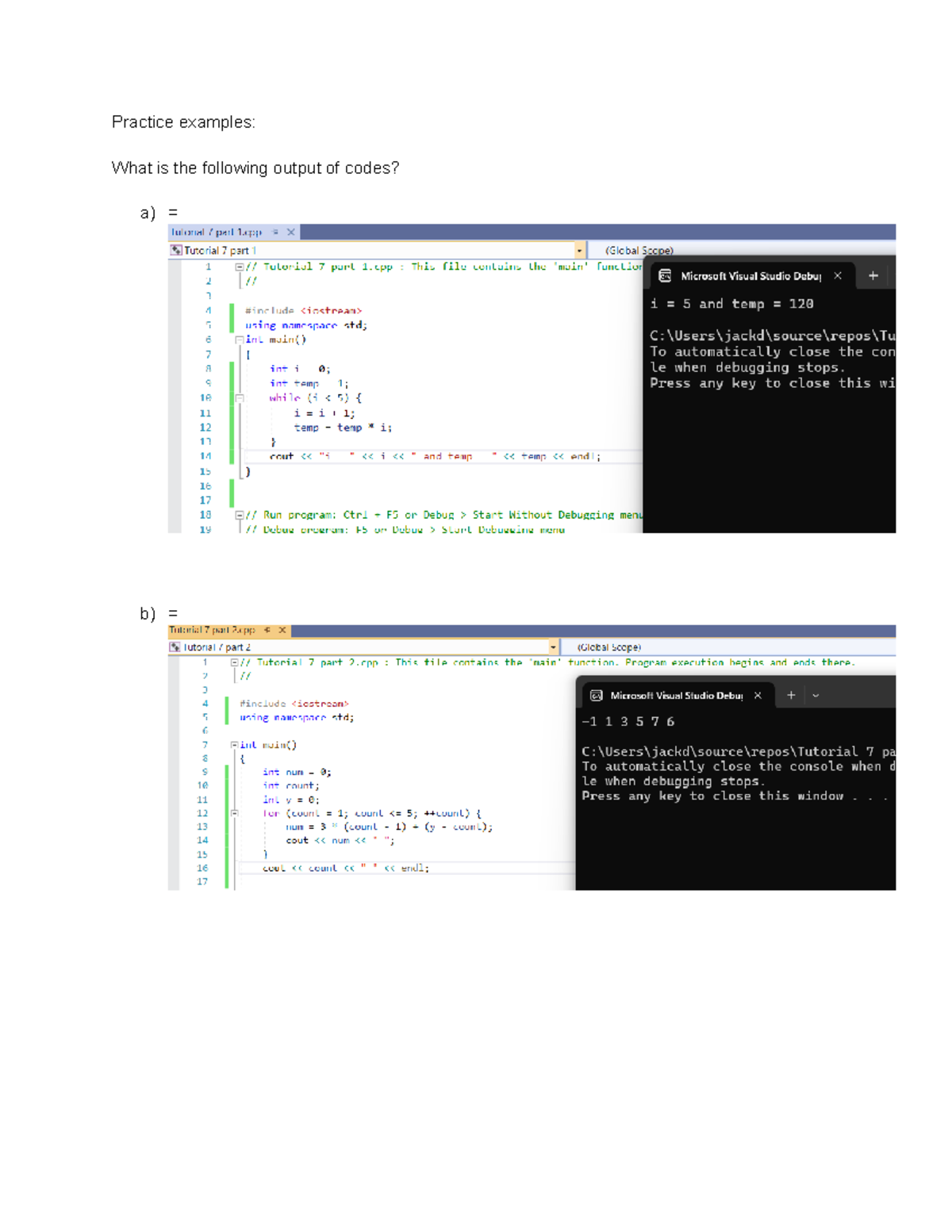
Task: Click the cout statement on line 14 of part 1
Action: click(x=435, y=457)
